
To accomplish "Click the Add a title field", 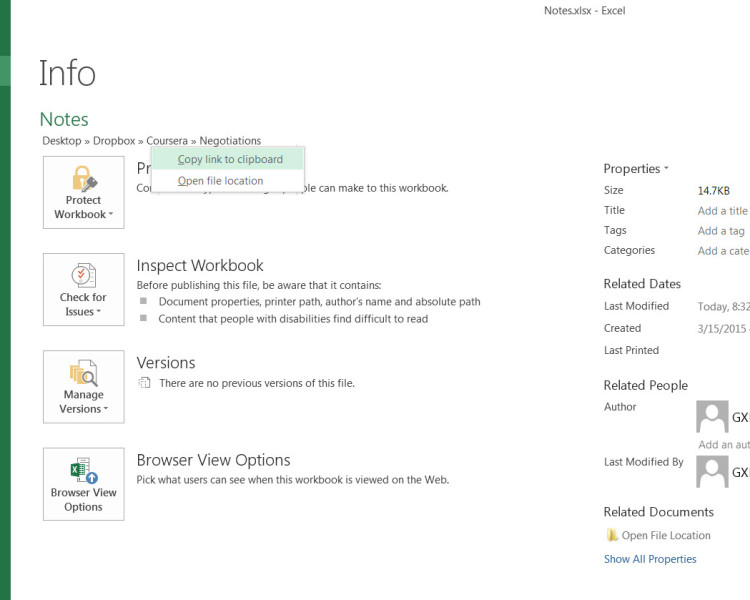I will click(x=722, y=211).
